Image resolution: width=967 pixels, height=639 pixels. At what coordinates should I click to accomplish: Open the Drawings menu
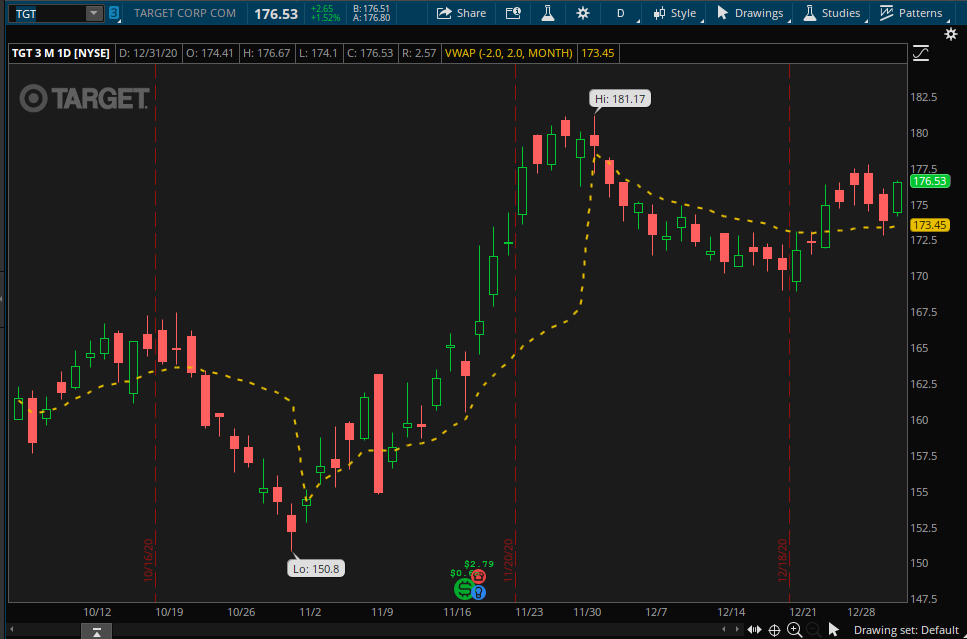(752, 13)
